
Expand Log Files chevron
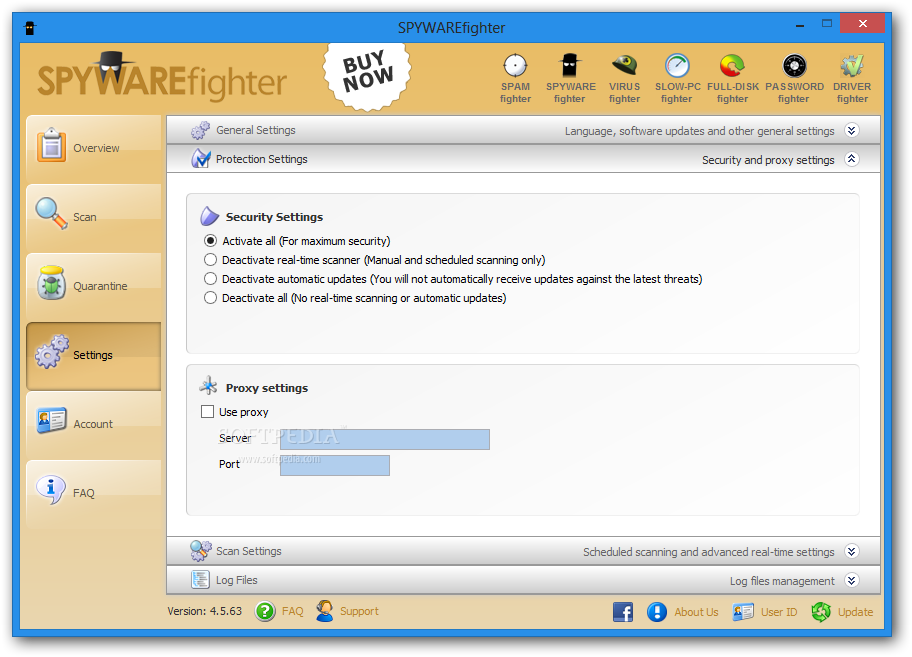coord(852,580)
